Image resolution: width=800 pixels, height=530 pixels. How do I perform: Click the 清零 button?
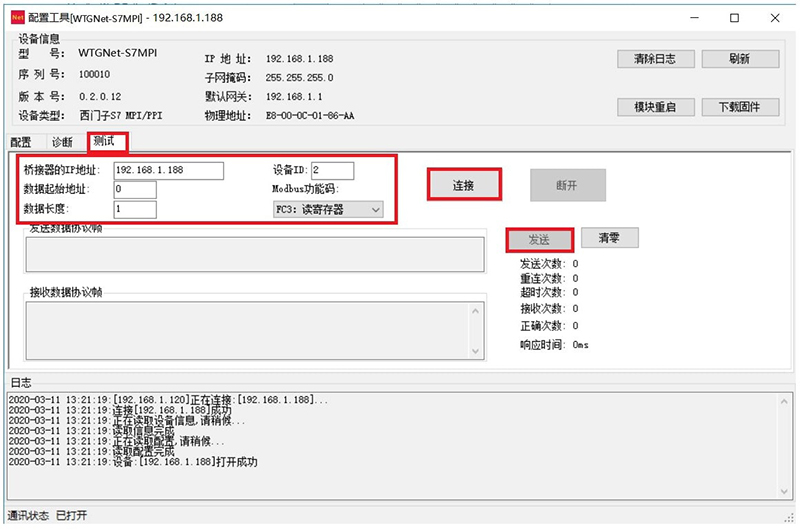click(610, 238)
